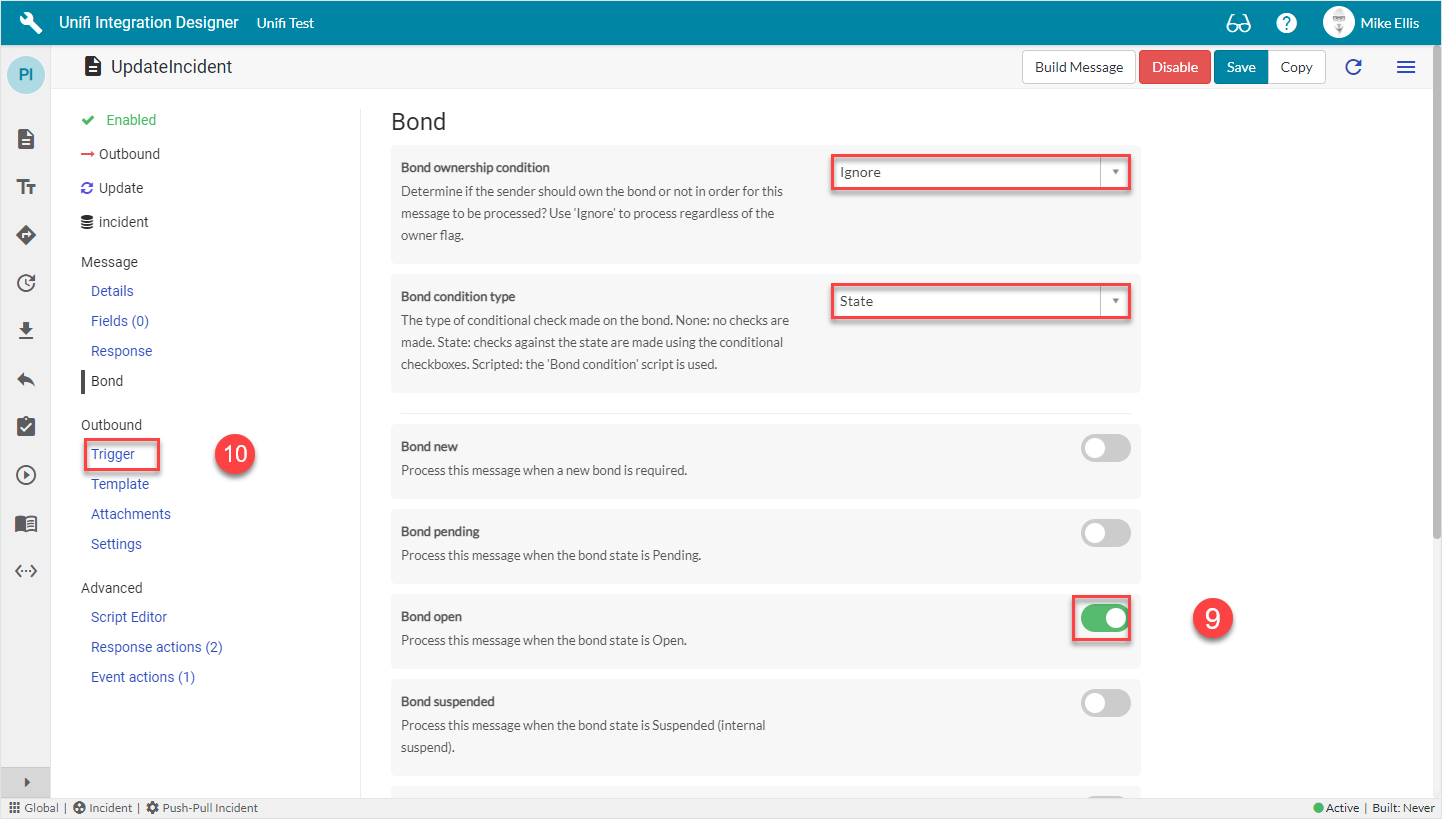Disable the Bond open toggle
This screenshot has width=1442, height=819.
(1101, 618)
